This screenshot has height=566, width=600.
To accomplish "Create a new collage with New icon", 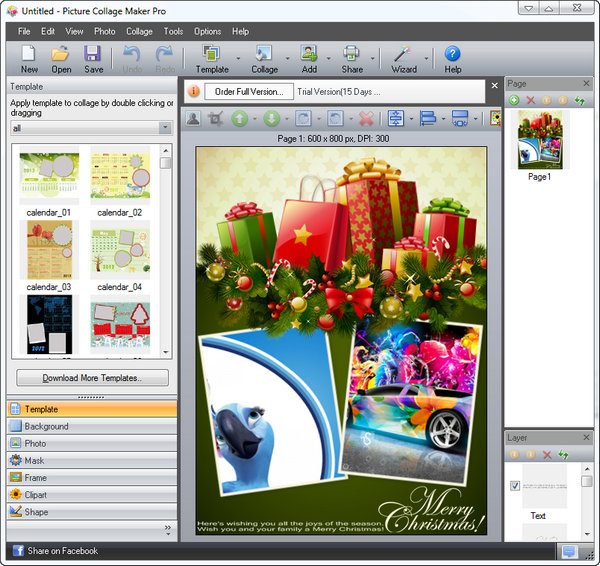I will (29, 54).
